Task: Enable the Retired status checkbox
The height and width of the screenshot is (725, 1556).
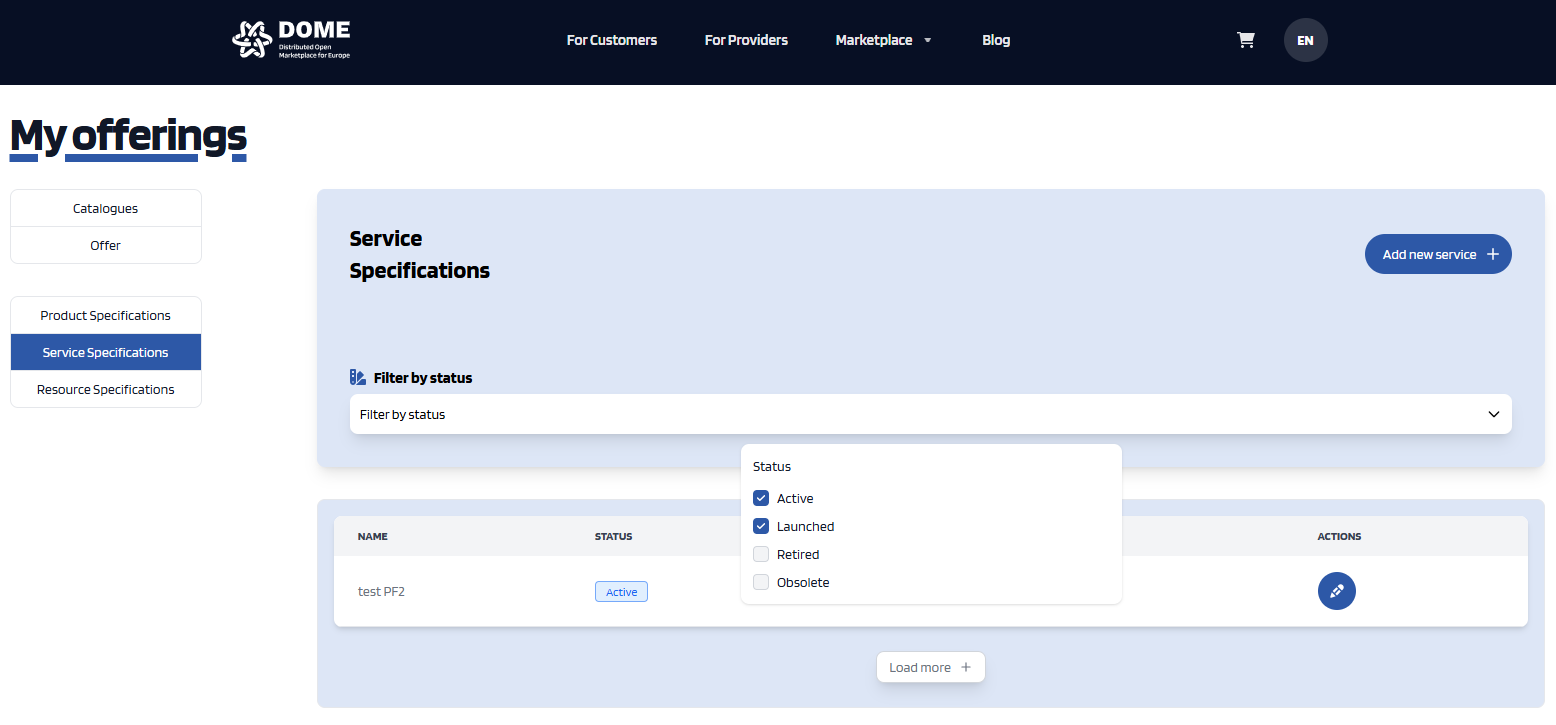Action: [x=761, y=554]
